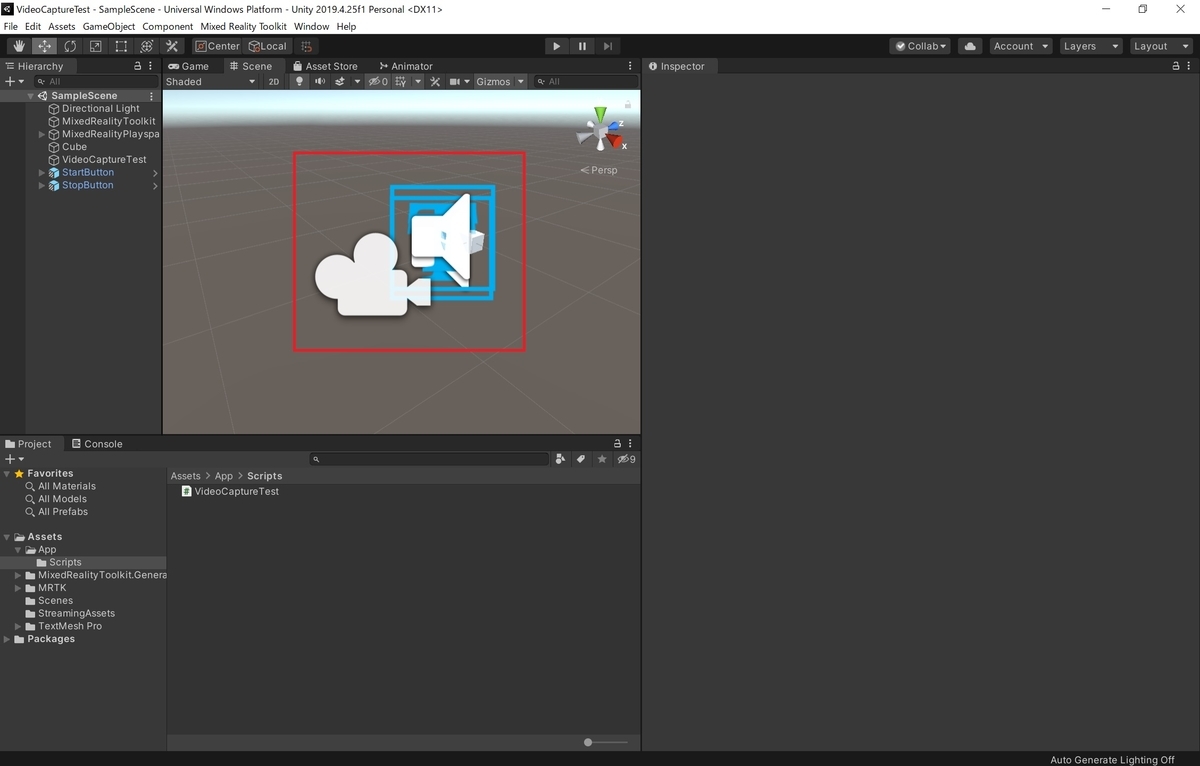
Task: Select the Scale tool
Action: click(x=95, y=46)
